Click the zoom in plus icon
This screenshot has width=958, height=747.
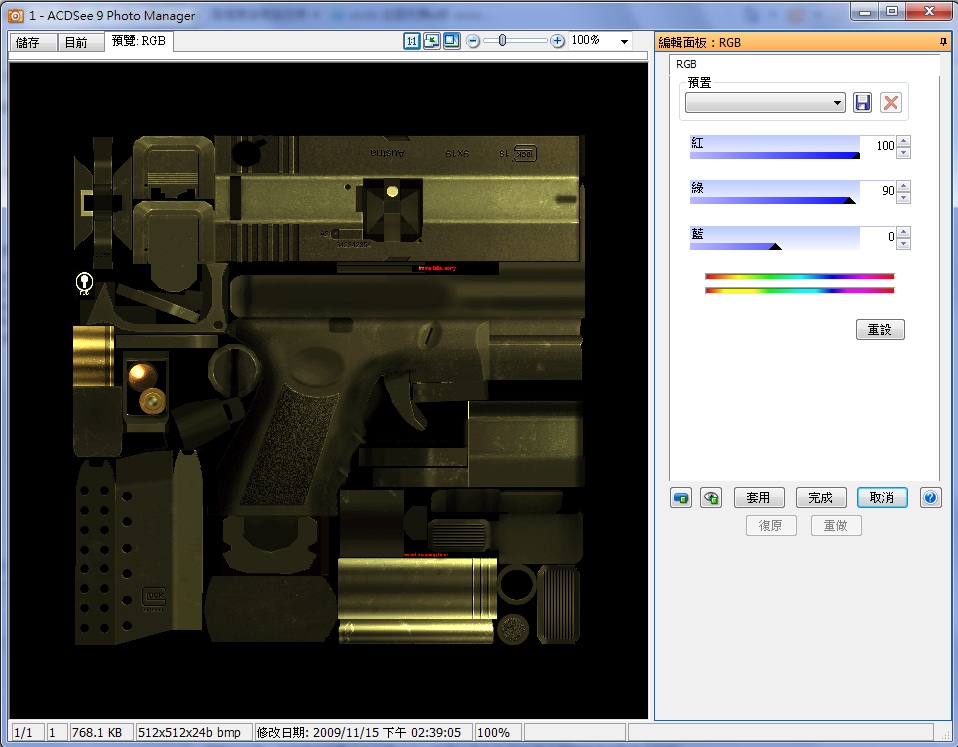(x=557, y=41)
